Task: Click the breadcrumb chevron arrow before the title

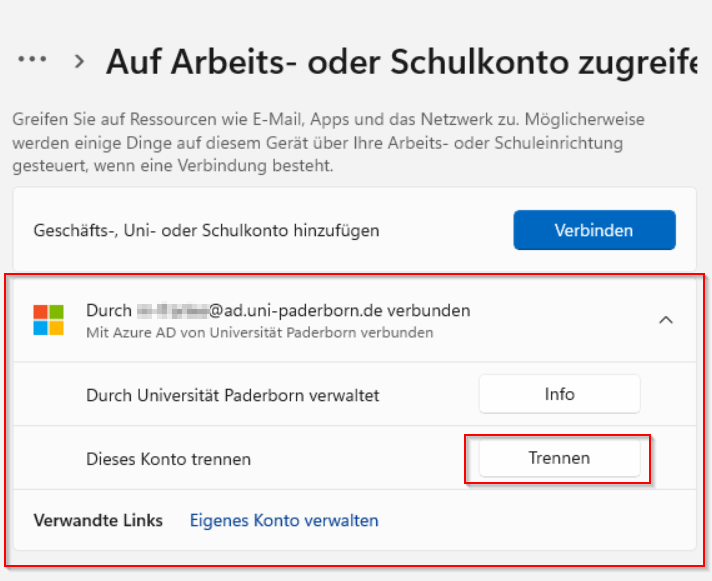Action: (x=79, y=61)
